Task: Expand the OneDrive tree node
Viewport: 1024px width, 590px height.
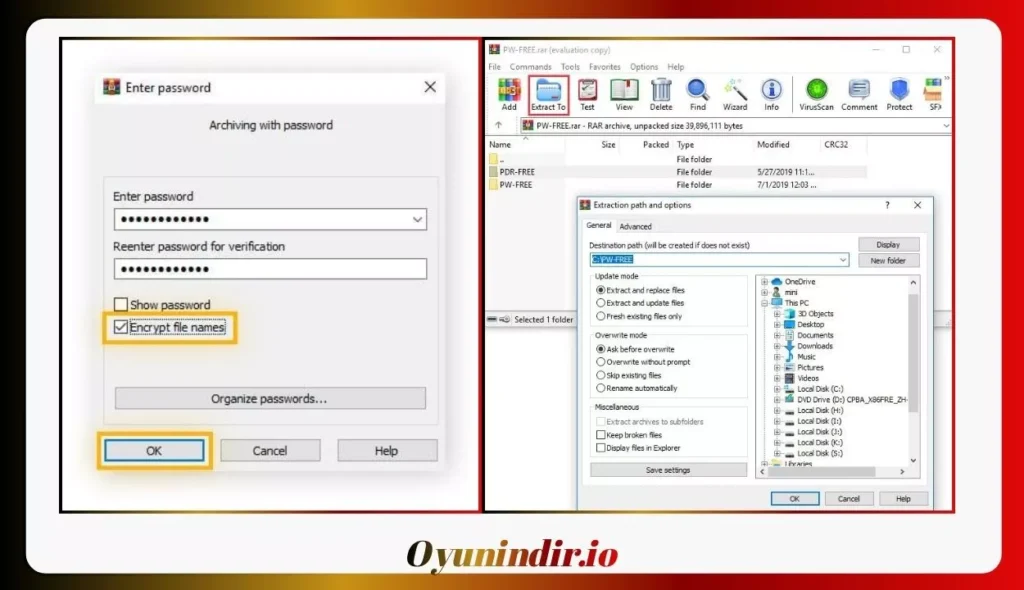Action: pyautogui.click(x=765, y=282)
